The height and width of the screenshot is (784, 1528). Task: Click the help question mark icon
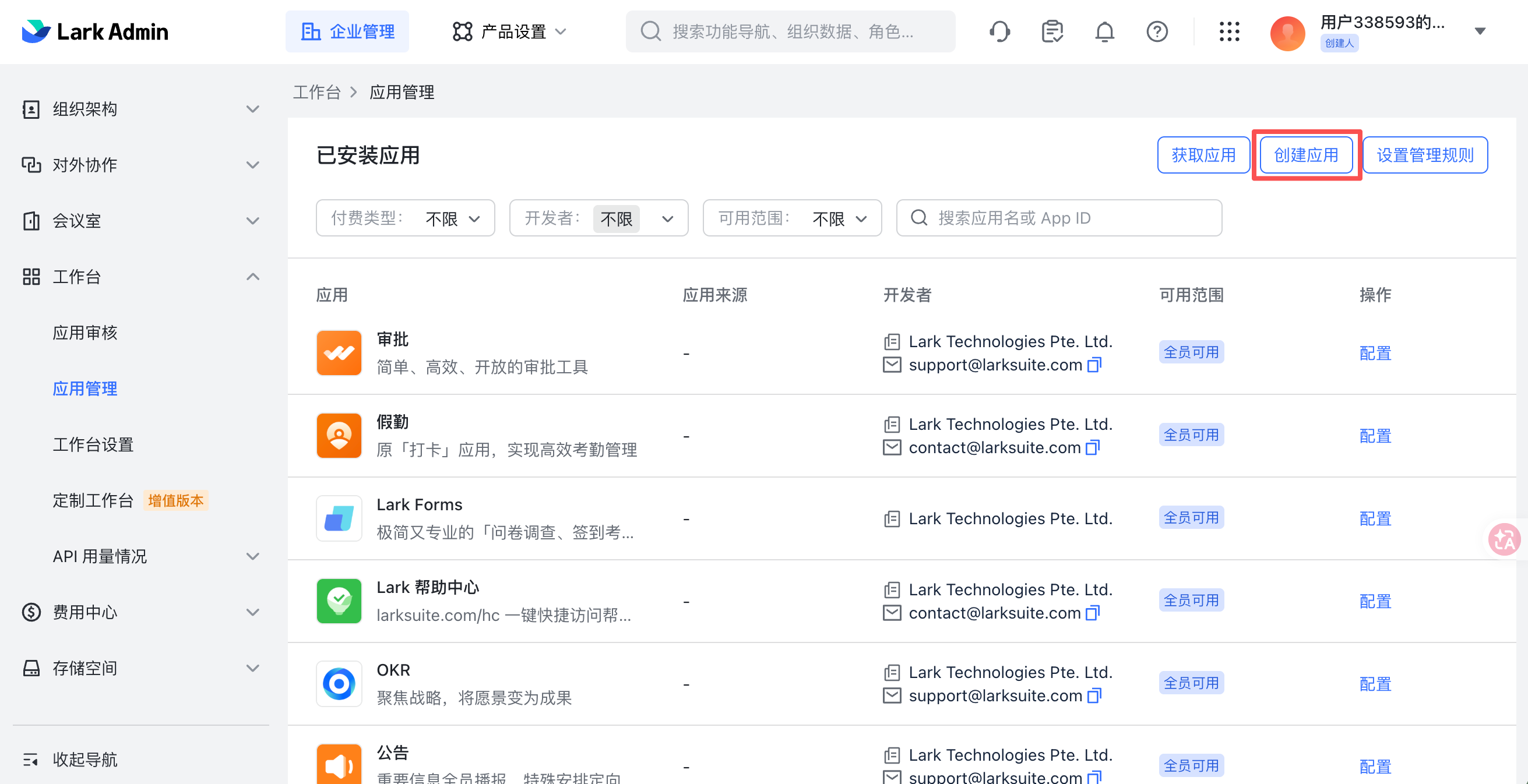(1157, 31)
